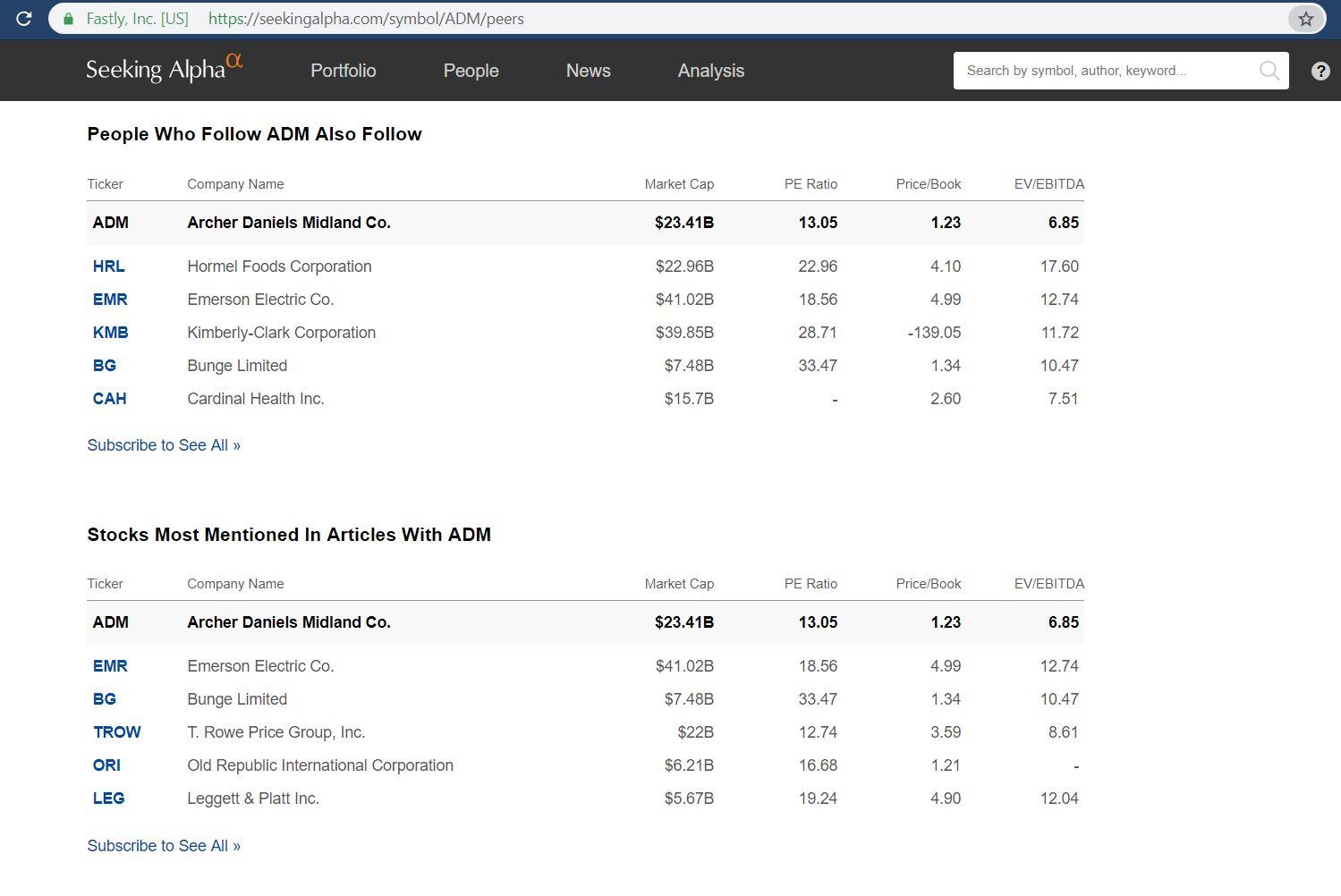Screen dimensions: 1341x896
Task: Click T. Rowe Price's market cap $22B
Action: [696, 732]
